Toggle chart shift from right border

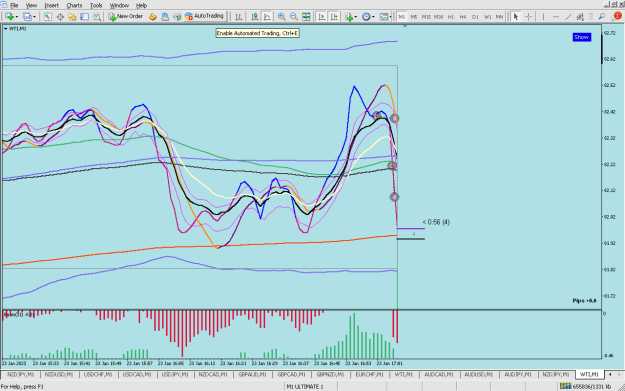click(334, 16)
